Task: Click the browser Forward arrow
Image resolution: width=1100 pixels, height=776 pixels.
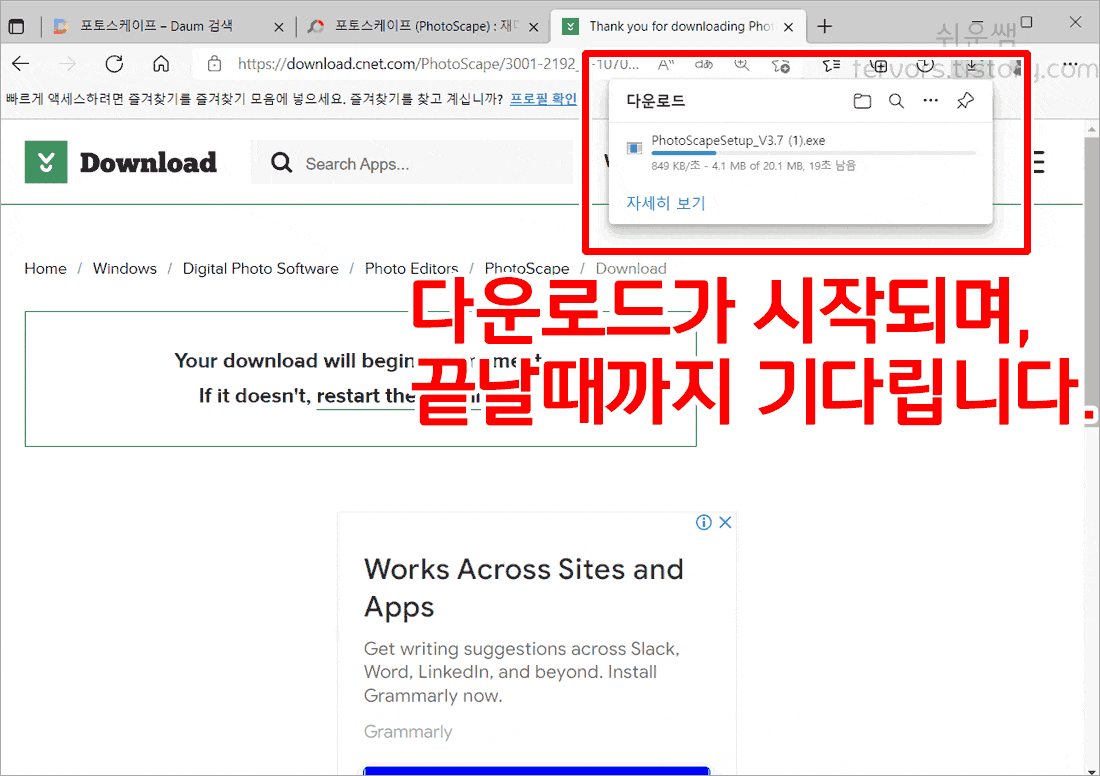Action: pyautogui.click(x=67, y=64)
